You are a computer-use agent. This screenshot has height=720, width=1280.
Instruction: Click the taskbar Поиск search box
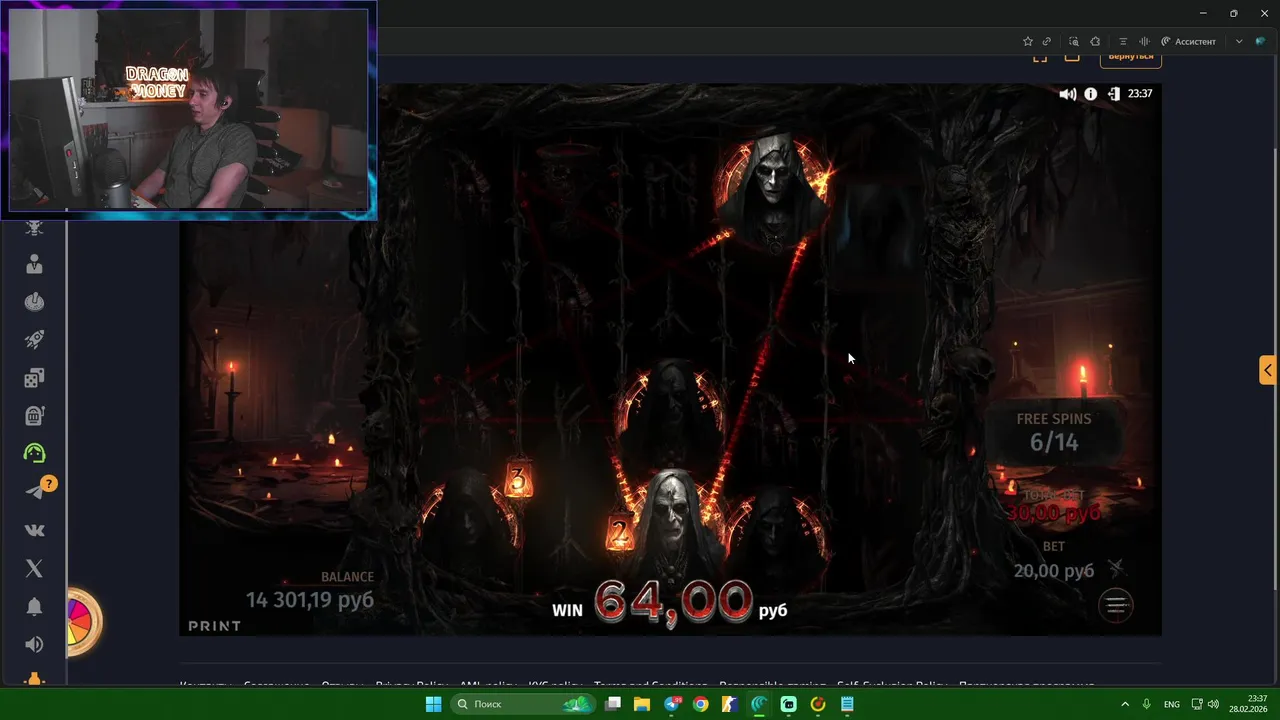pyautogui.click(x=523, y=704)
